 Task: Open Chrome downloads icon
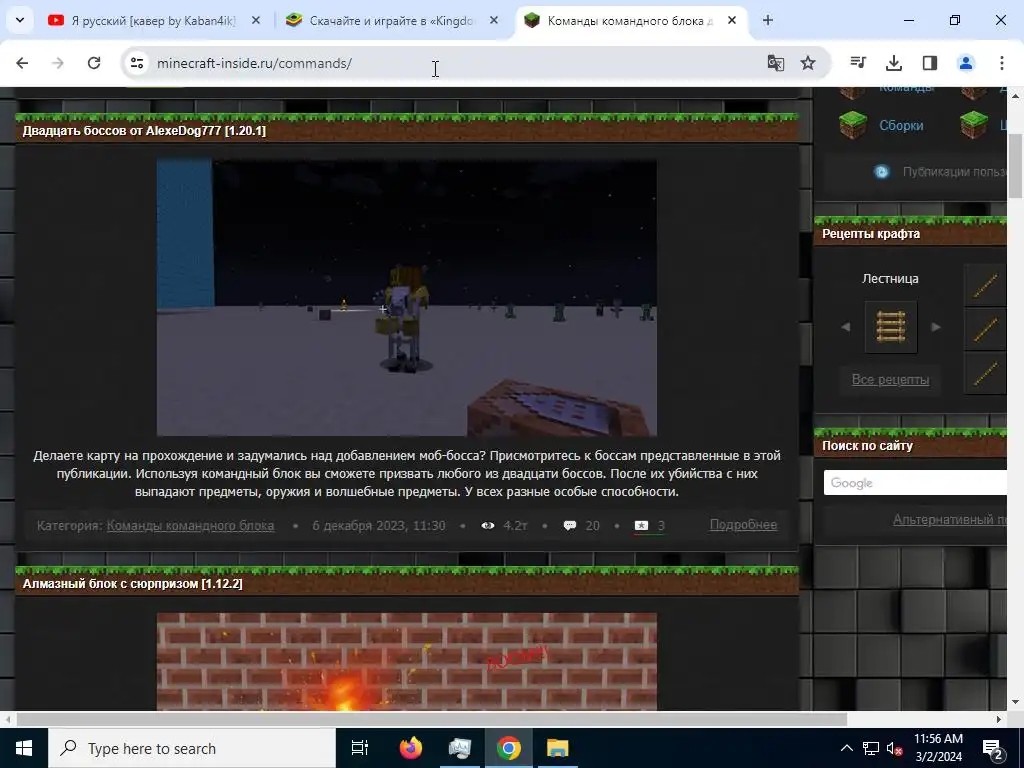click(x=894, y=63)
